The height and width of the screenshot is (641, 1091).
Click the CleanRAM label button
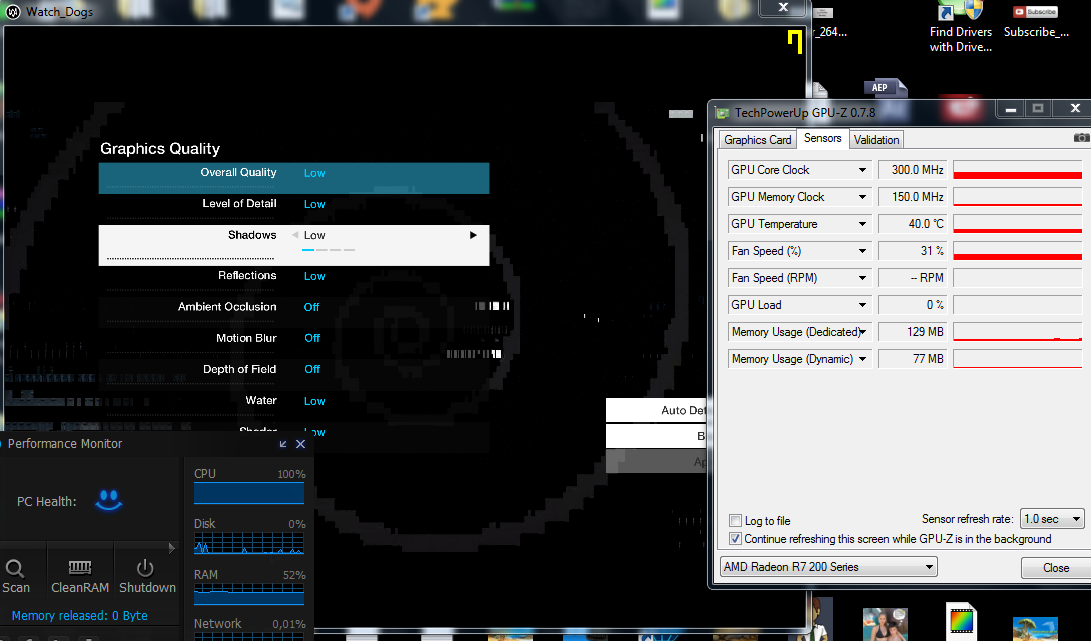pos(80,587)
